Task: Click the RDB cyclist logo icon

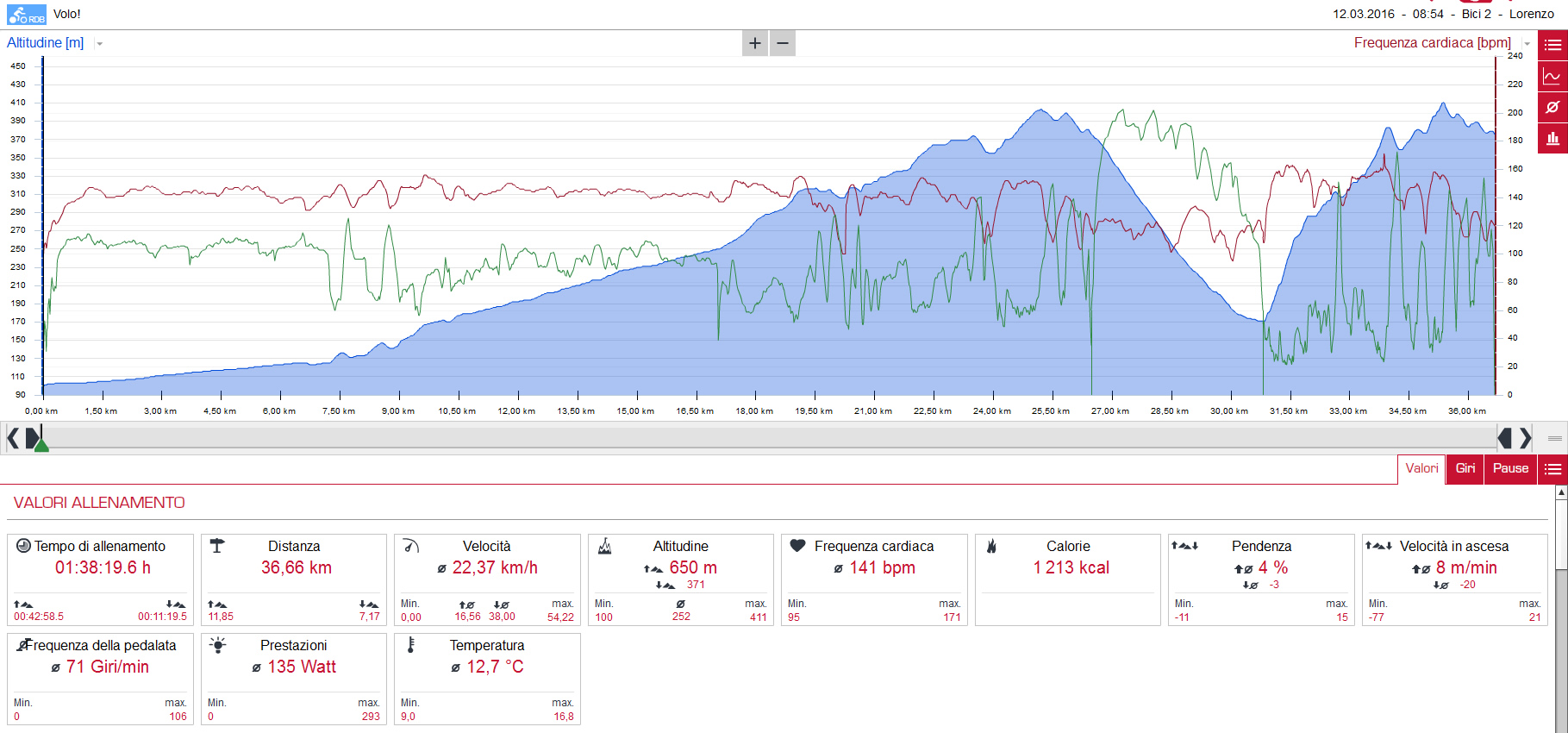Action: click(x=27, y=15)
